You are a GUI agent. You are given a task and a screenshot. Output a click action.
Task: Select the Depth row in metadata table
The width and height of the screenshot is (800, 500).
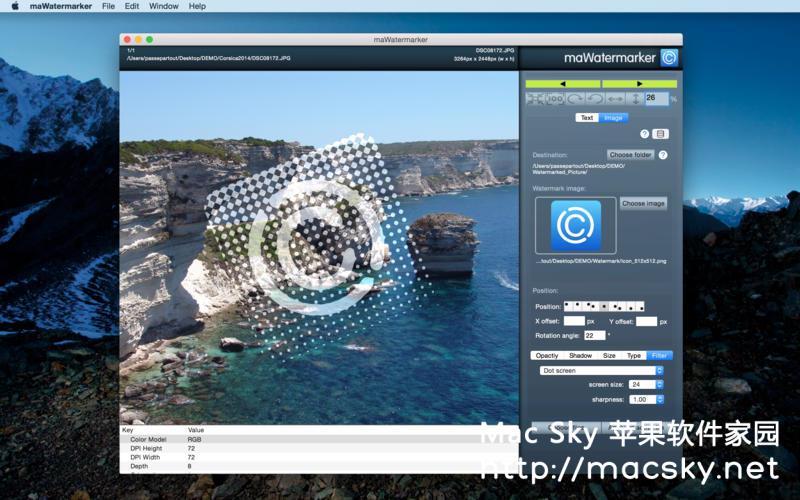[319, 466]
